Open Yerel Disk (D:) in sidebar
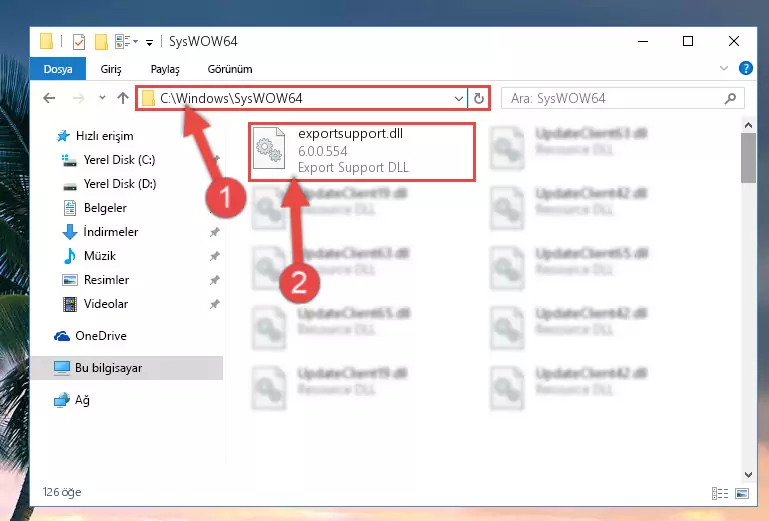 pyautogui.click(x=120, y=184)
